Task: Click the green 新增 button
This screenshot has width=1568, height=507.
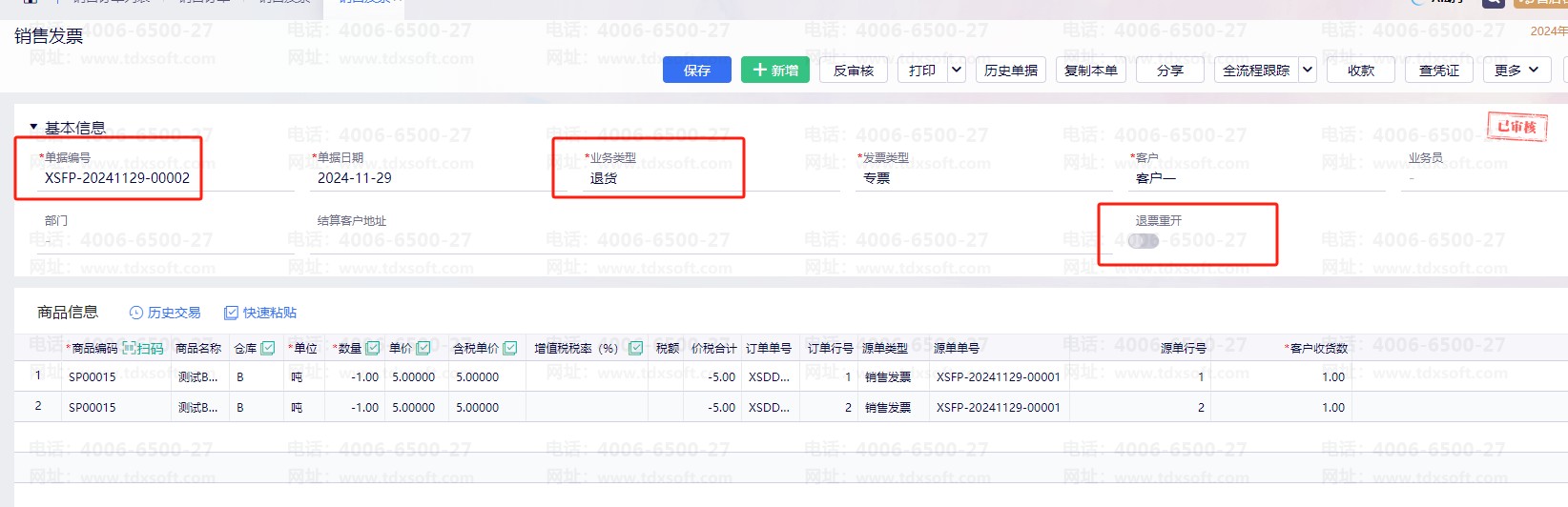Action: 774,71
